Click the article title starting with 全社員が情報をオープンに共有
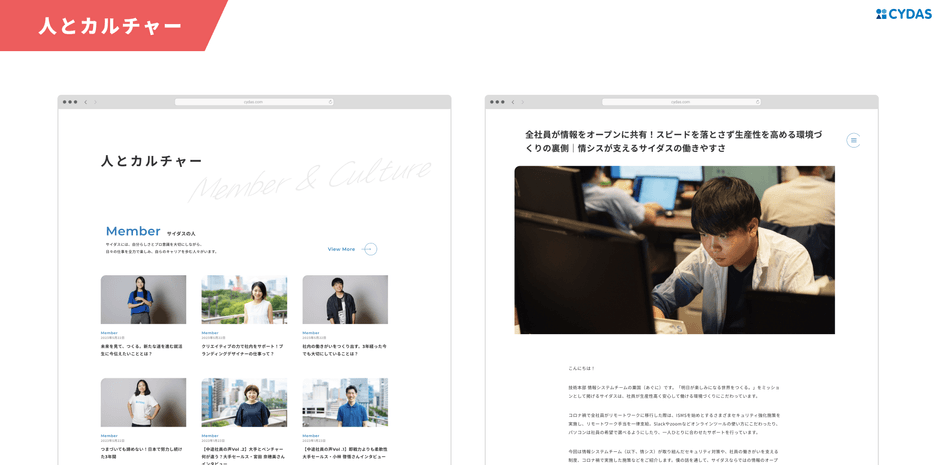Image resolution: width=940 pixels, height=465 pixels. [x=674, y=141]
